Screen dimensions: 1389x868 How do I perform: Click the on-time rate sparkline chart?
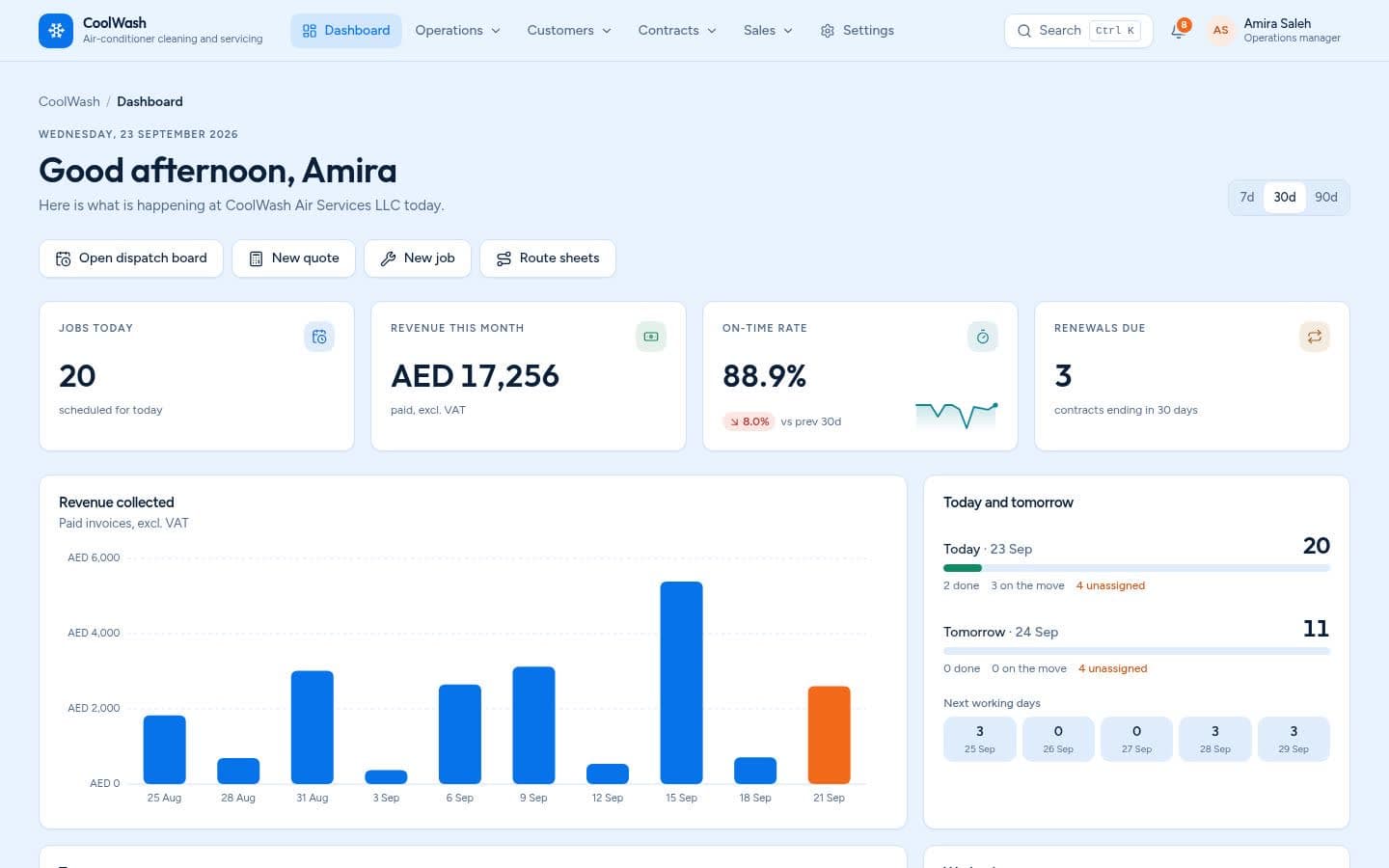point(956,416)
